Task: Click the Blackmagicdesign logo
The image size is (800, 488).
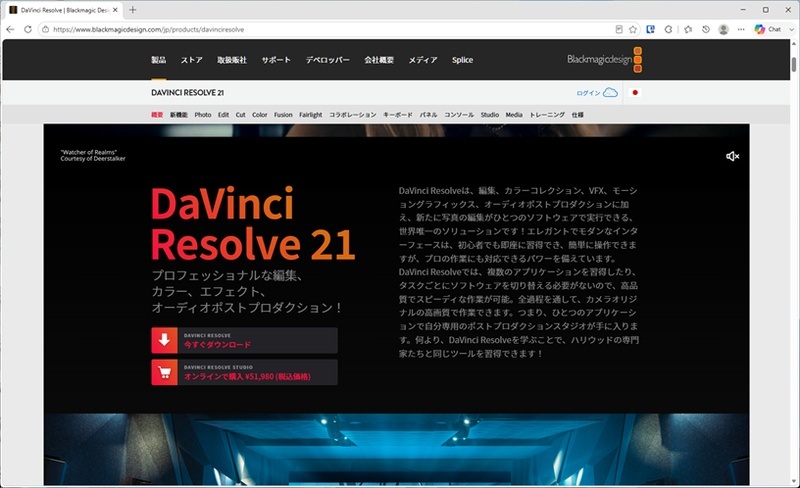Action: (605, 60)
